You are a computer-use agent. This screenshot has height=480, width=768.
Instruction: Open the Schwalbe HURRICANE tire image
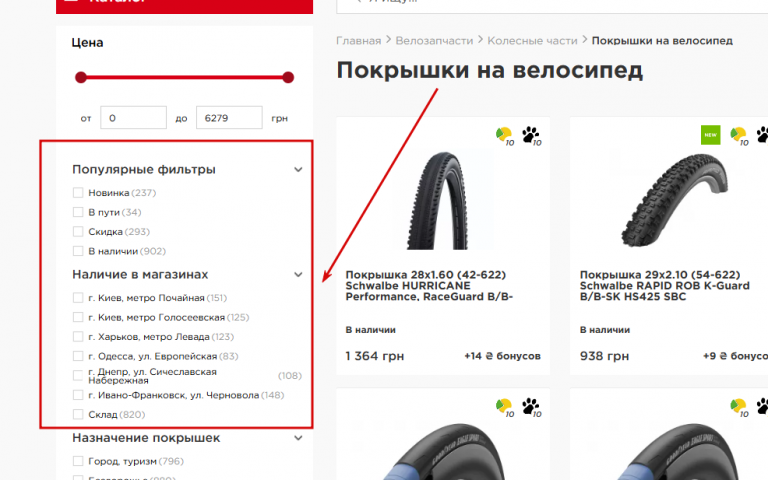[x=439, y=200]
